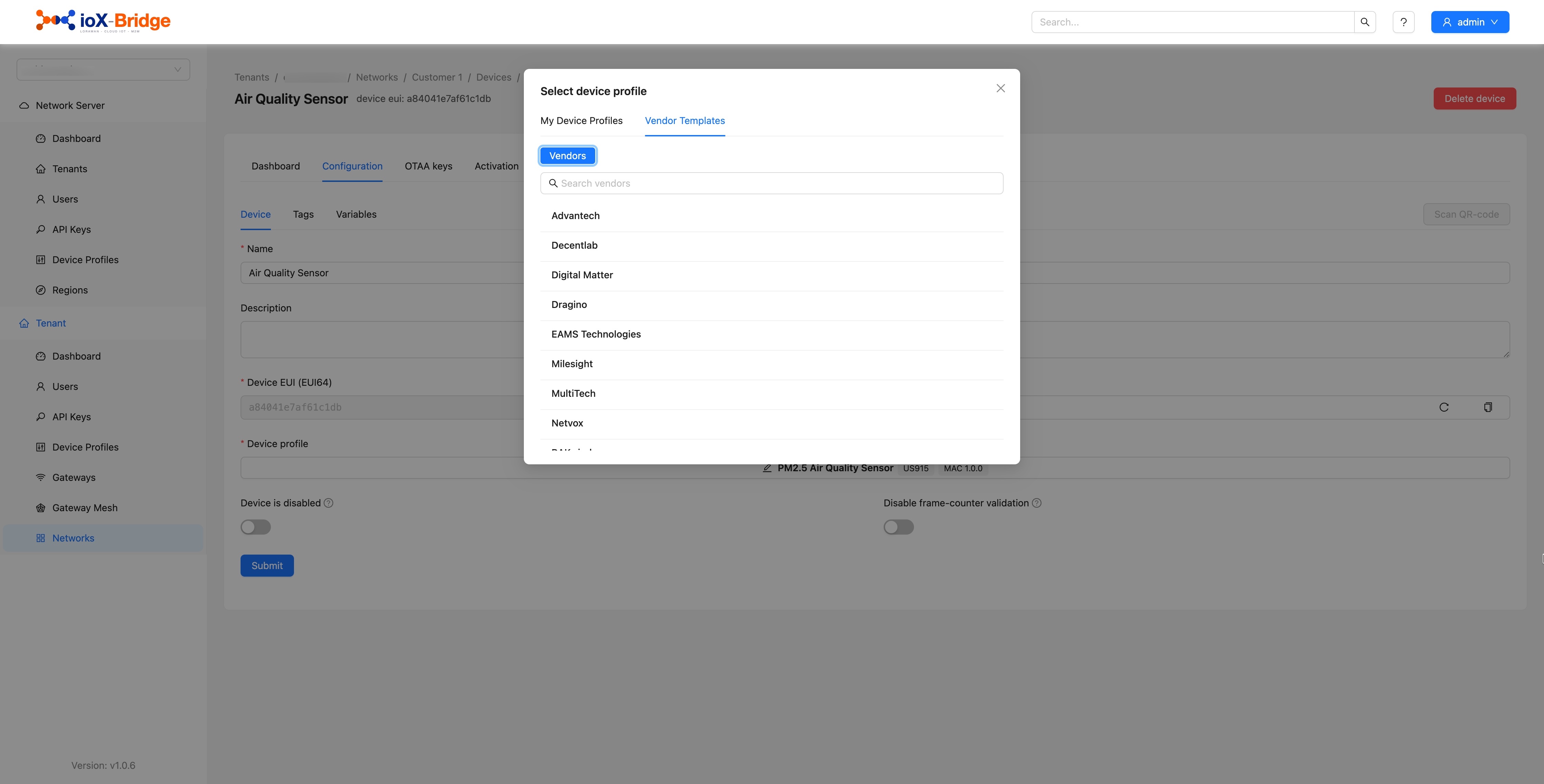Click the edit pencil icon in Device profile
Screen dimensions: 1544x784
(x=766, y=468)
